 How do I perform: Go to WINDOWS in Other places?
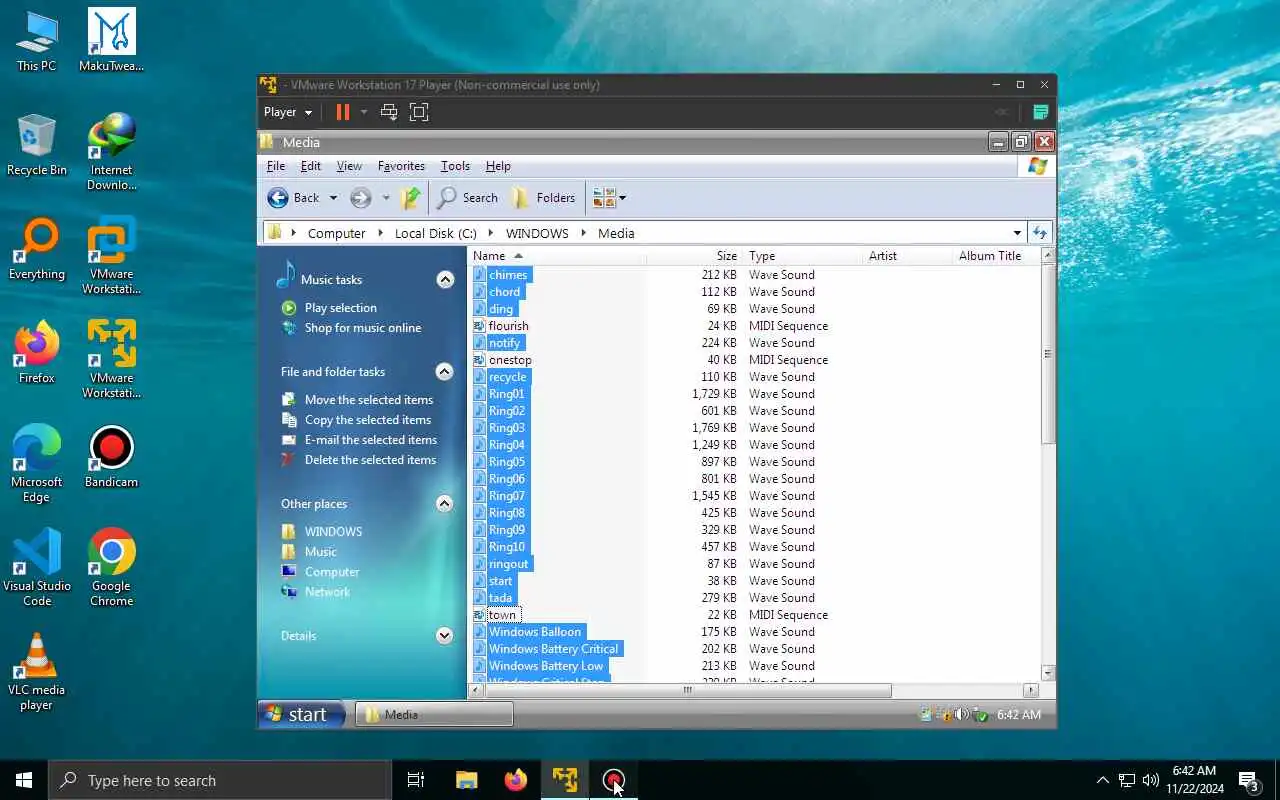tap(333, 532)
